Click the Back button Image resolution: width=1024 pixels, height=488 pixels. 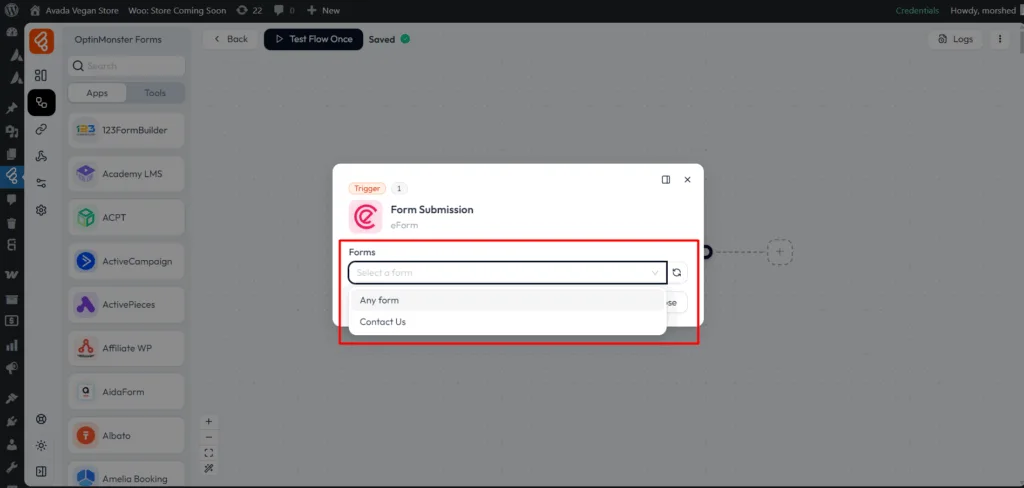231,39
